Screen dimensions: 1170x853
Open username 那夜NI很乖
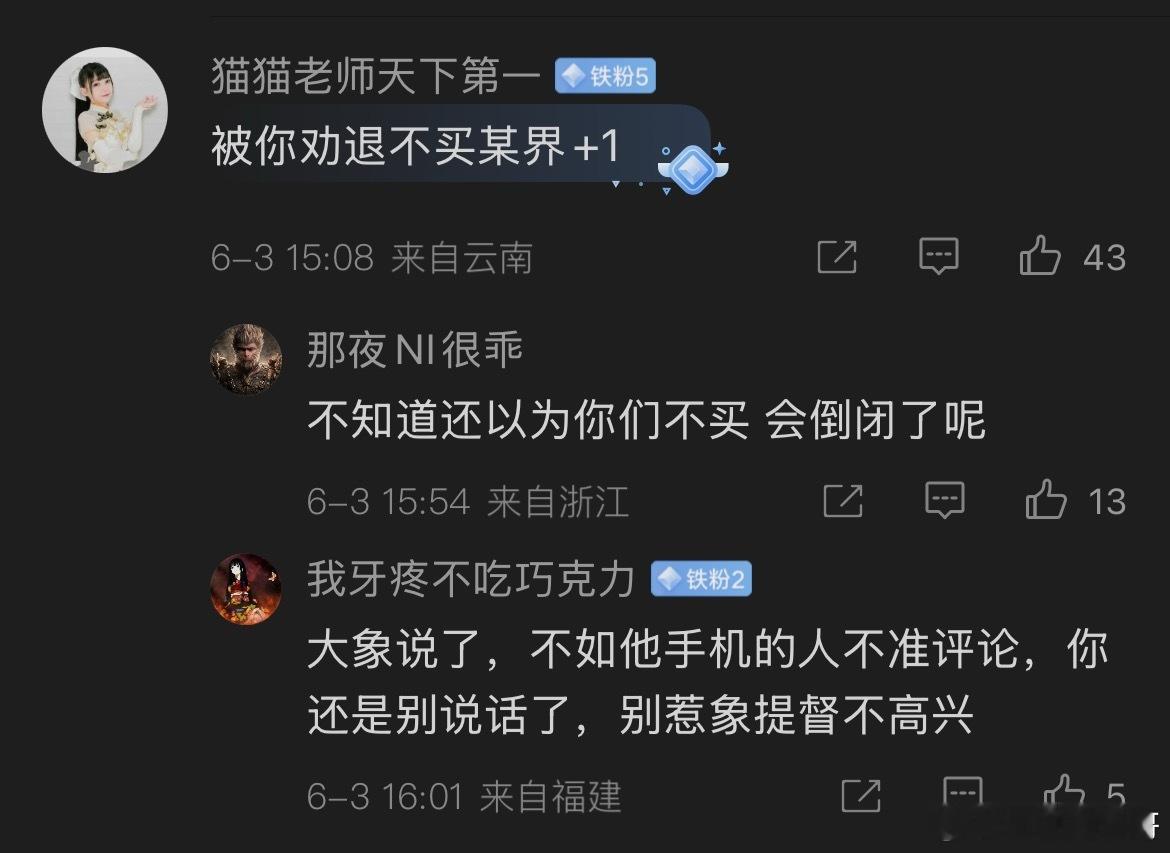click(x=415, y=349)
